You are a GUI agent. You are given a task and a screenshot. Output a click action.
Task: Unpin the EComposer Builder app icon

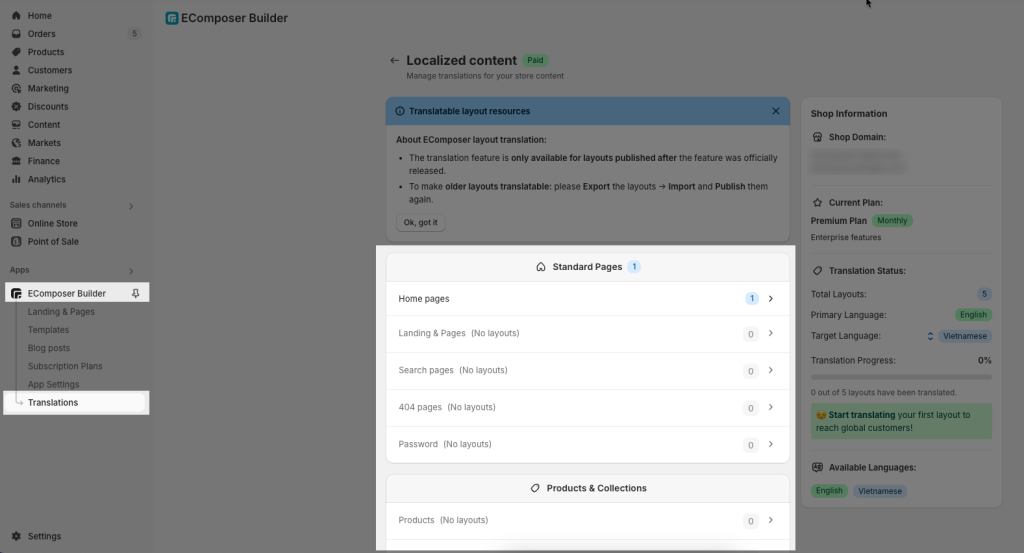[x=135, y=293]
